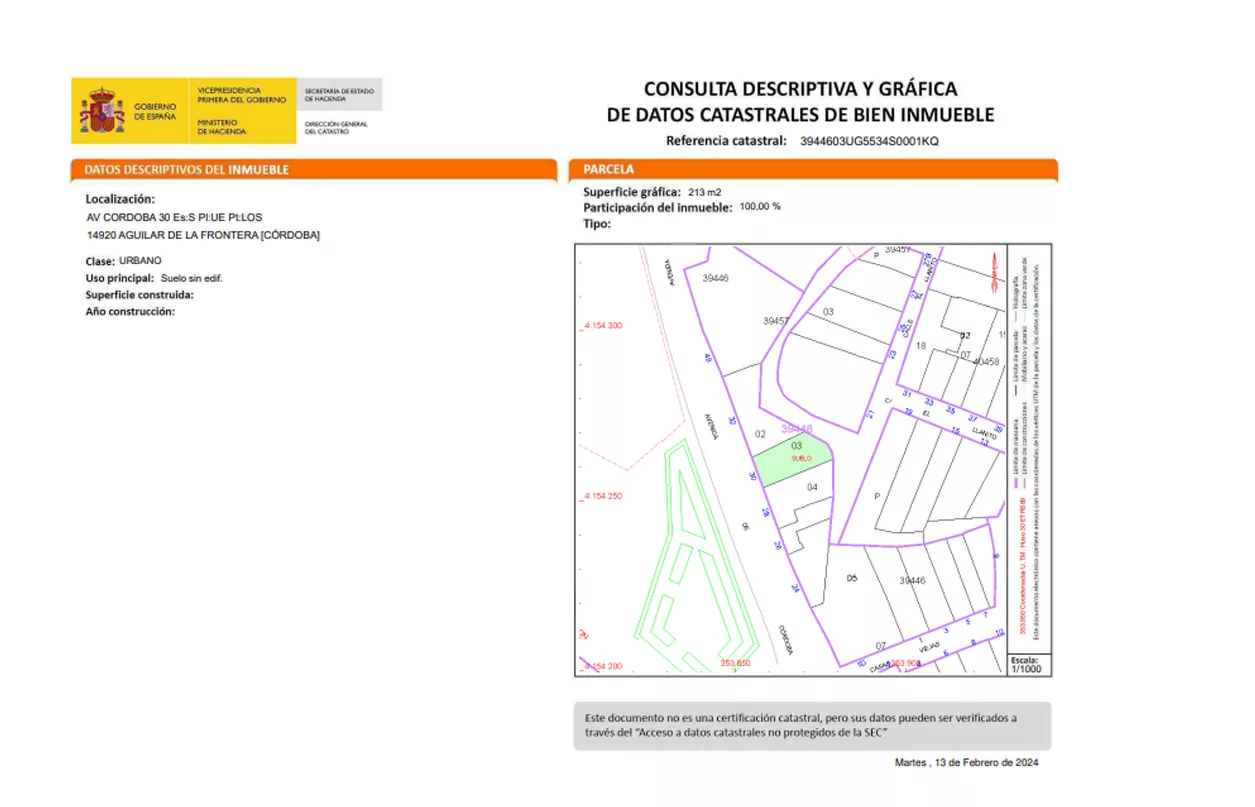The width and height of the screenshot is (1255, 807).
Task: Select parcel 04 below the green plot
Action: (x=812, y=488)
